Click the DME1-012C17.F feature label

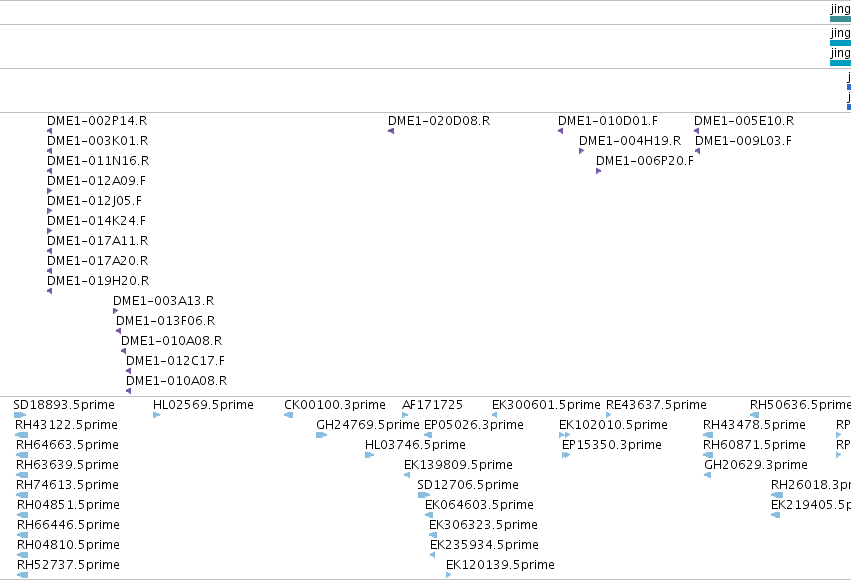[175, 361]
